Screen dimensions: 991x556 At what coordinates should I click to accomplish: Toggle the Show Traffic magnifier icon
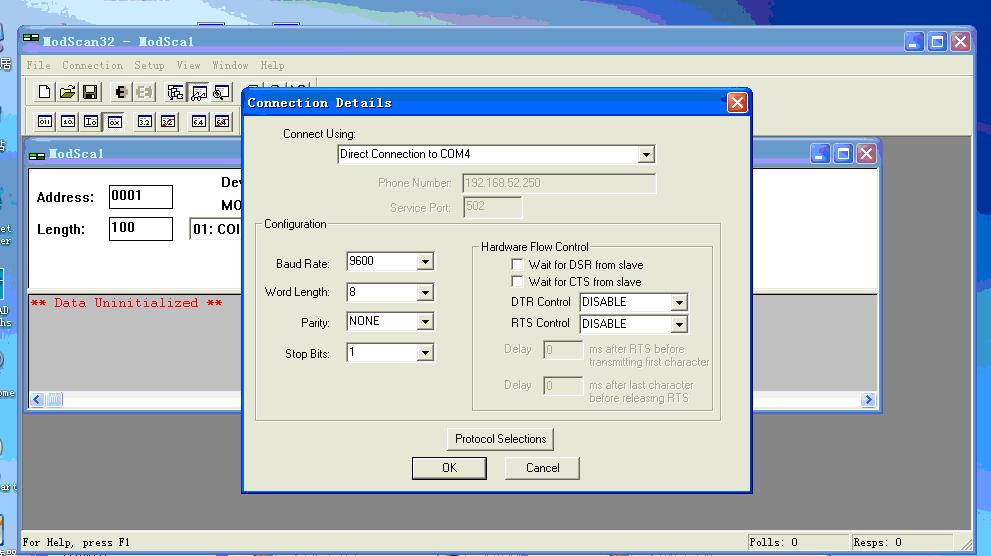222,92
